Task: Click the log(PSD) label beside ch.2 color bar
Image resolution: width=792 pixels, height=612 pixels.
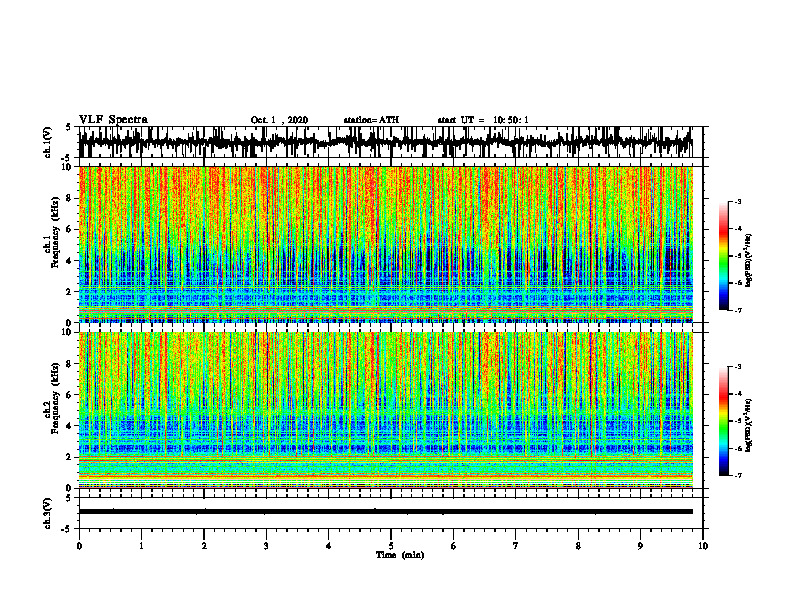Action: click(749, 425)
